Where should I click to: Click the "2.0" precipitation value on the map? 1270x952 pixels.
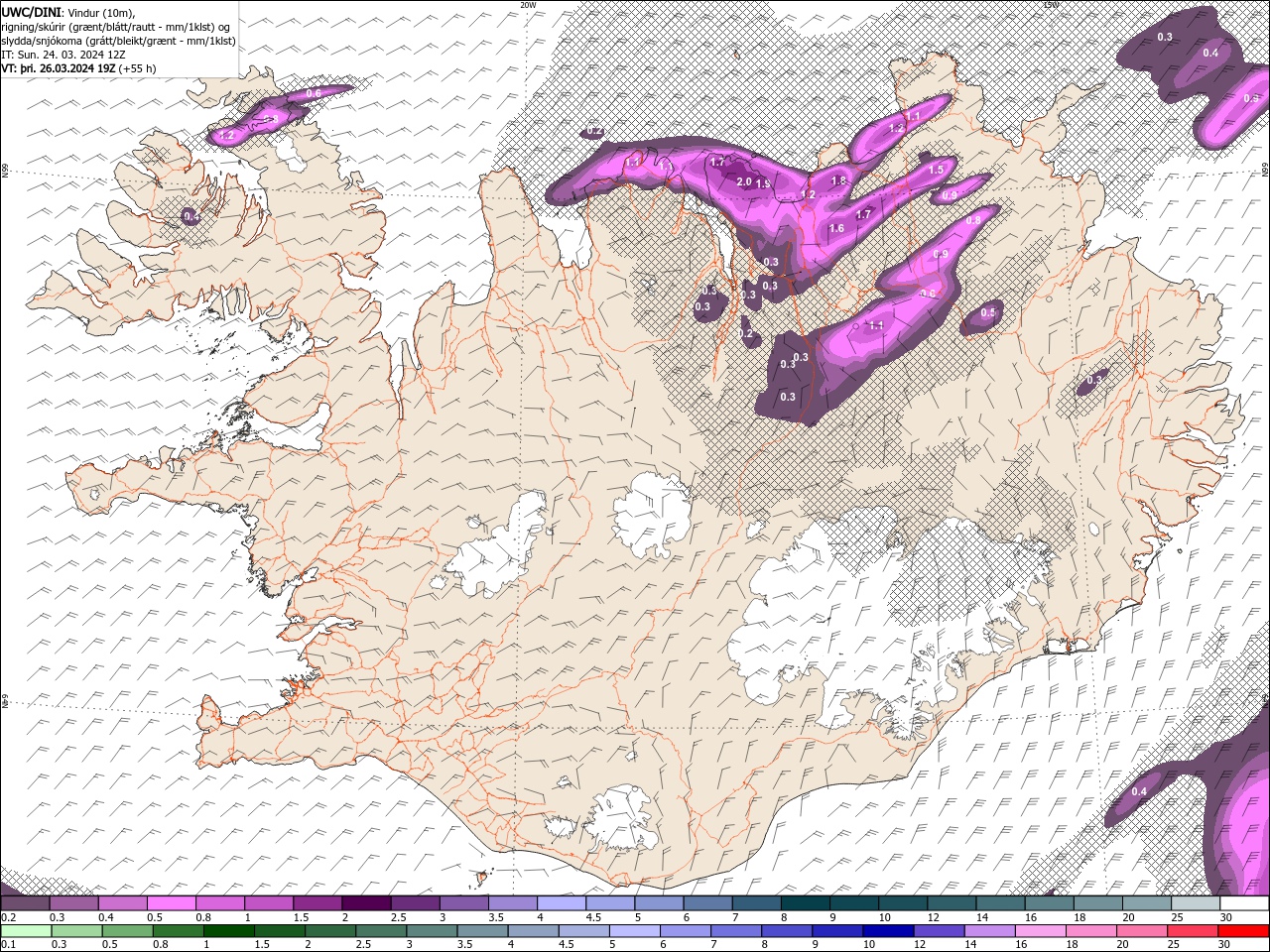743,181
